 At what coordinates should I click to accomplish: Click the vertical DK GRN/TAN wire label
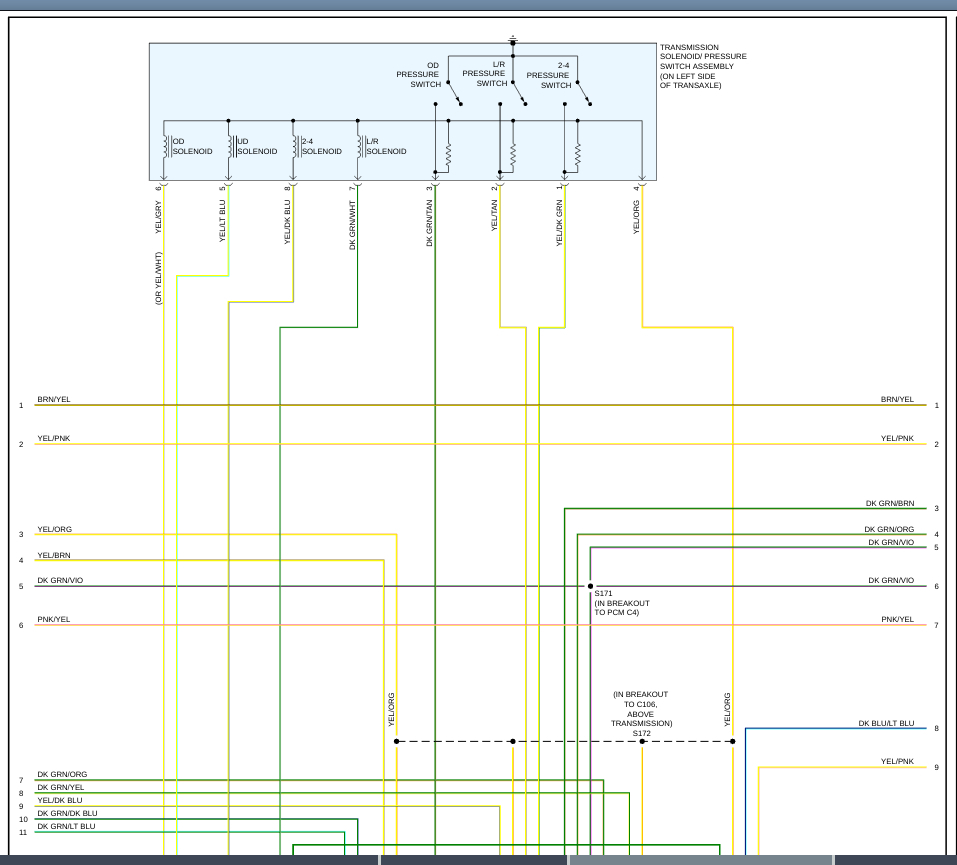pos(429,223)
